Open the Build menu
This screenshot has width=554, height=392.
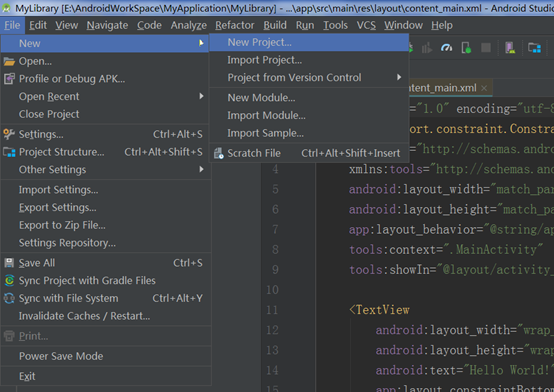(x=275, y=25)
